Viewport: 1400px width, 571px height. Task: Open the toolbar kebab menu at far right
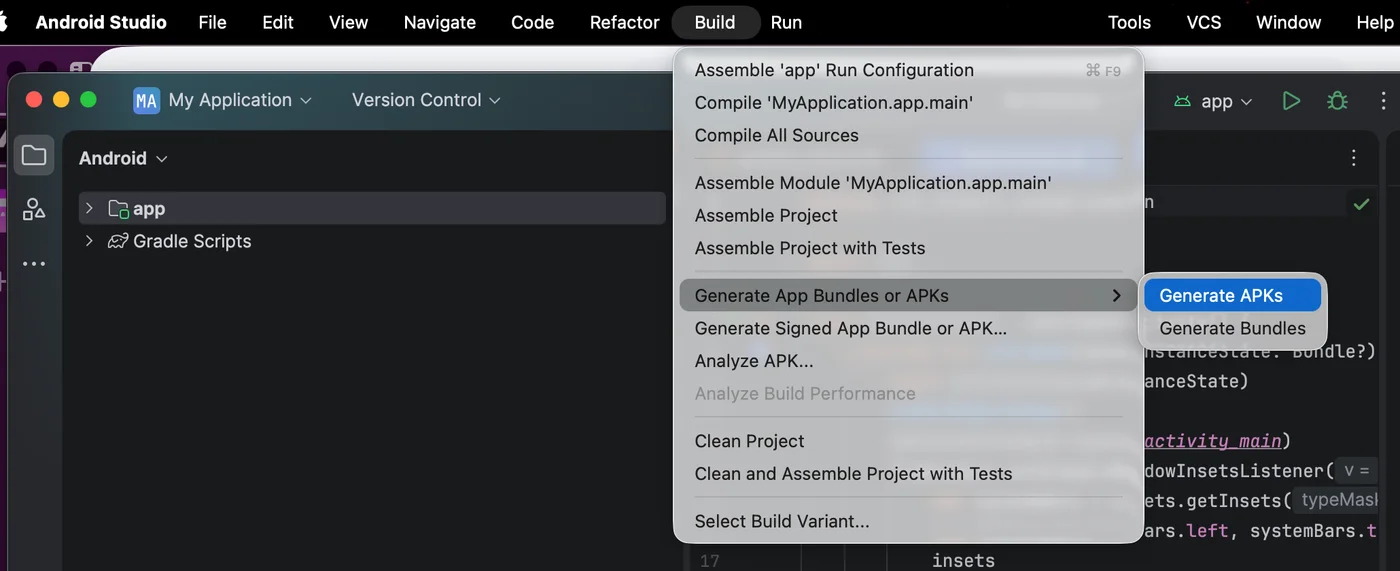(x=1383, y=101)
